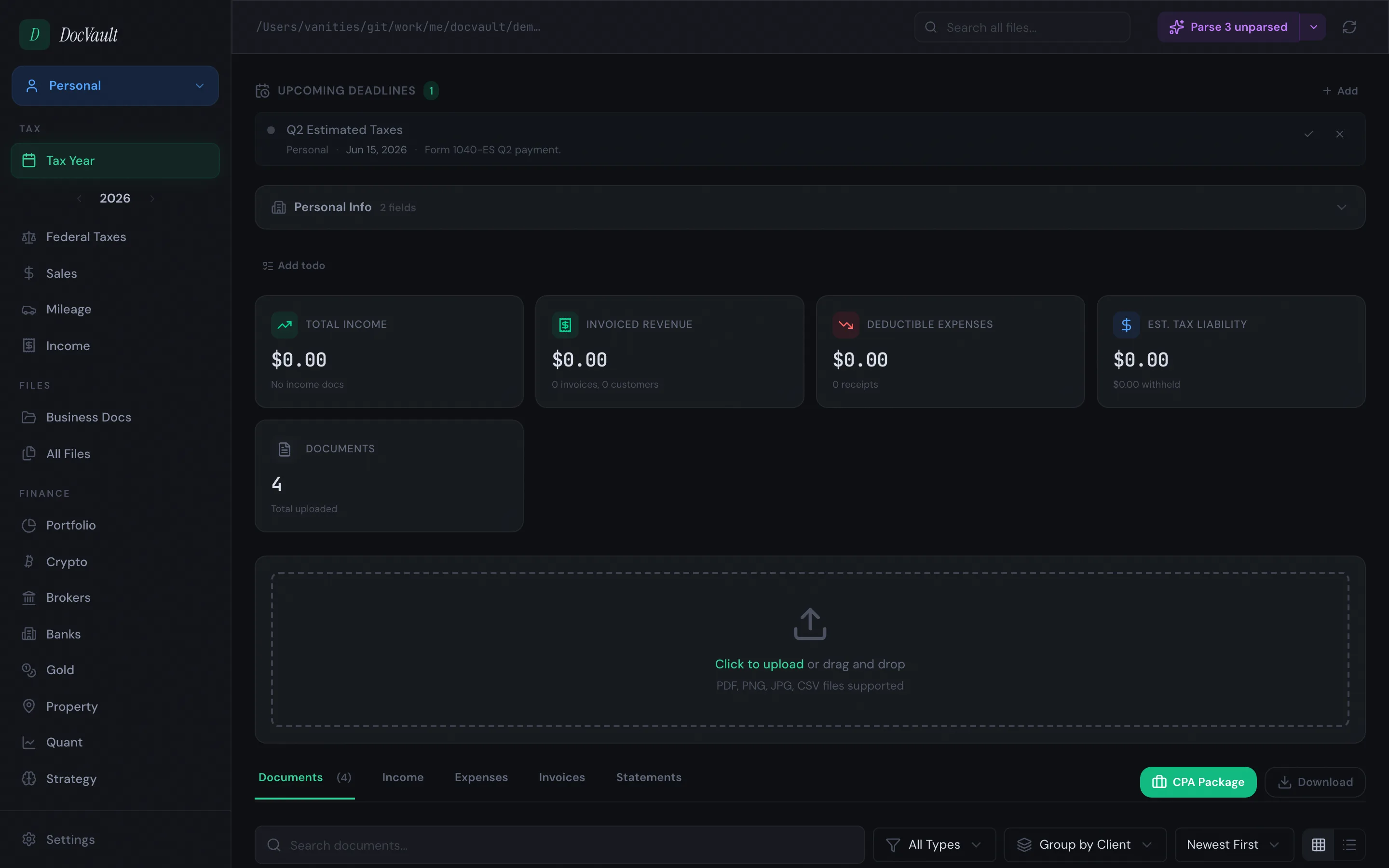Screen dimensions: 1389x868
Task: Click 'Form 1040-ES Q2 payment.' text
Action: point(492,150)
